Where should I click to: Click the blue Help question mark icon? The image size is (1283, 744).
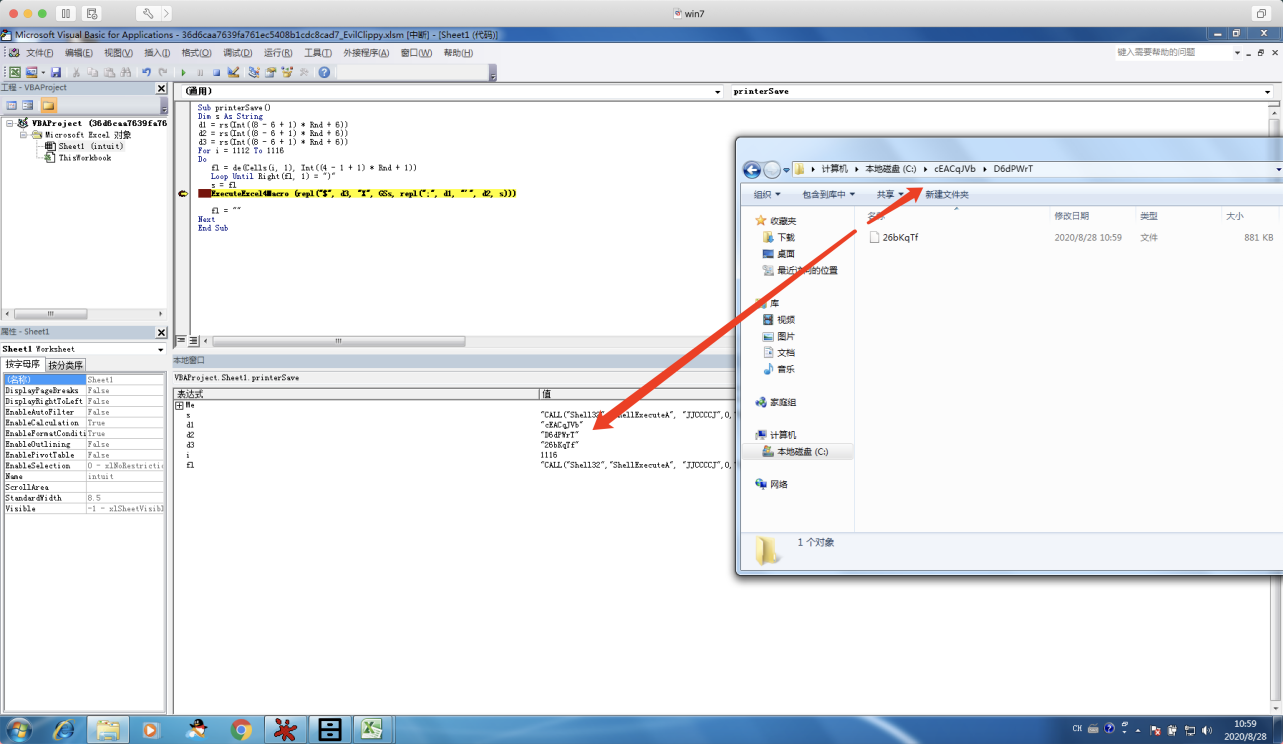(324, 72)
